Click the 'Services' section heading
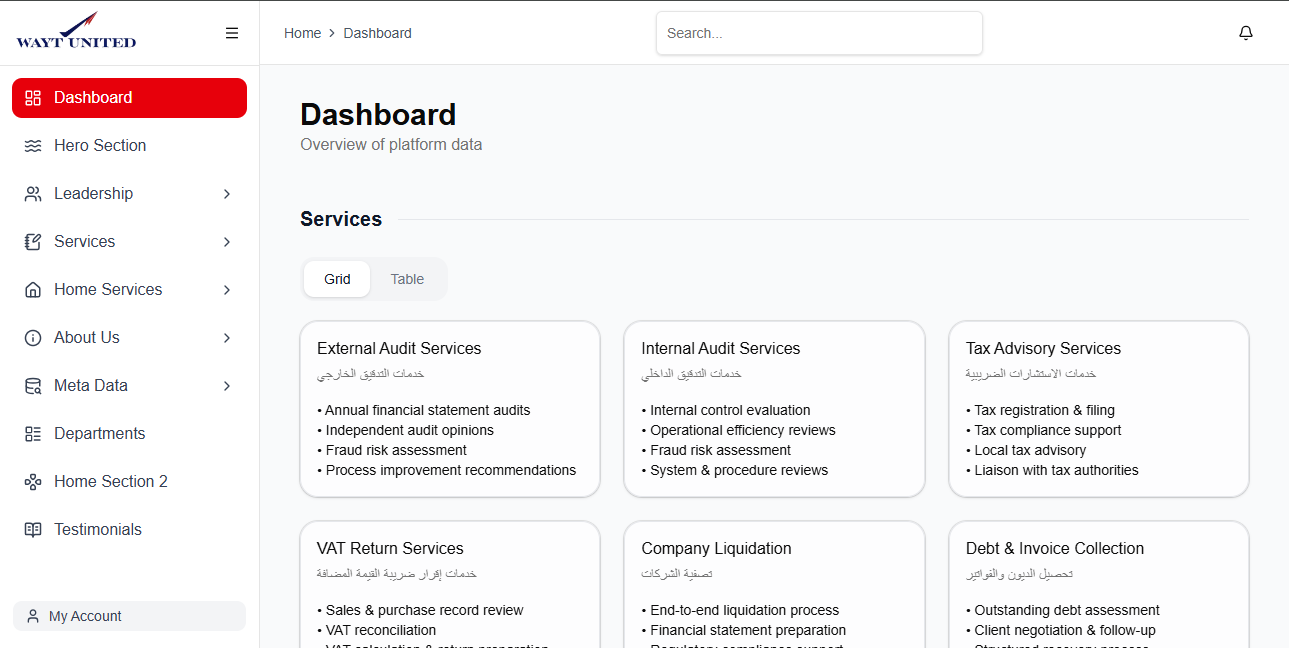Image resolution: width=1289 pixels, height=648 pixels. pyautogui.click(x=341, y=219)
